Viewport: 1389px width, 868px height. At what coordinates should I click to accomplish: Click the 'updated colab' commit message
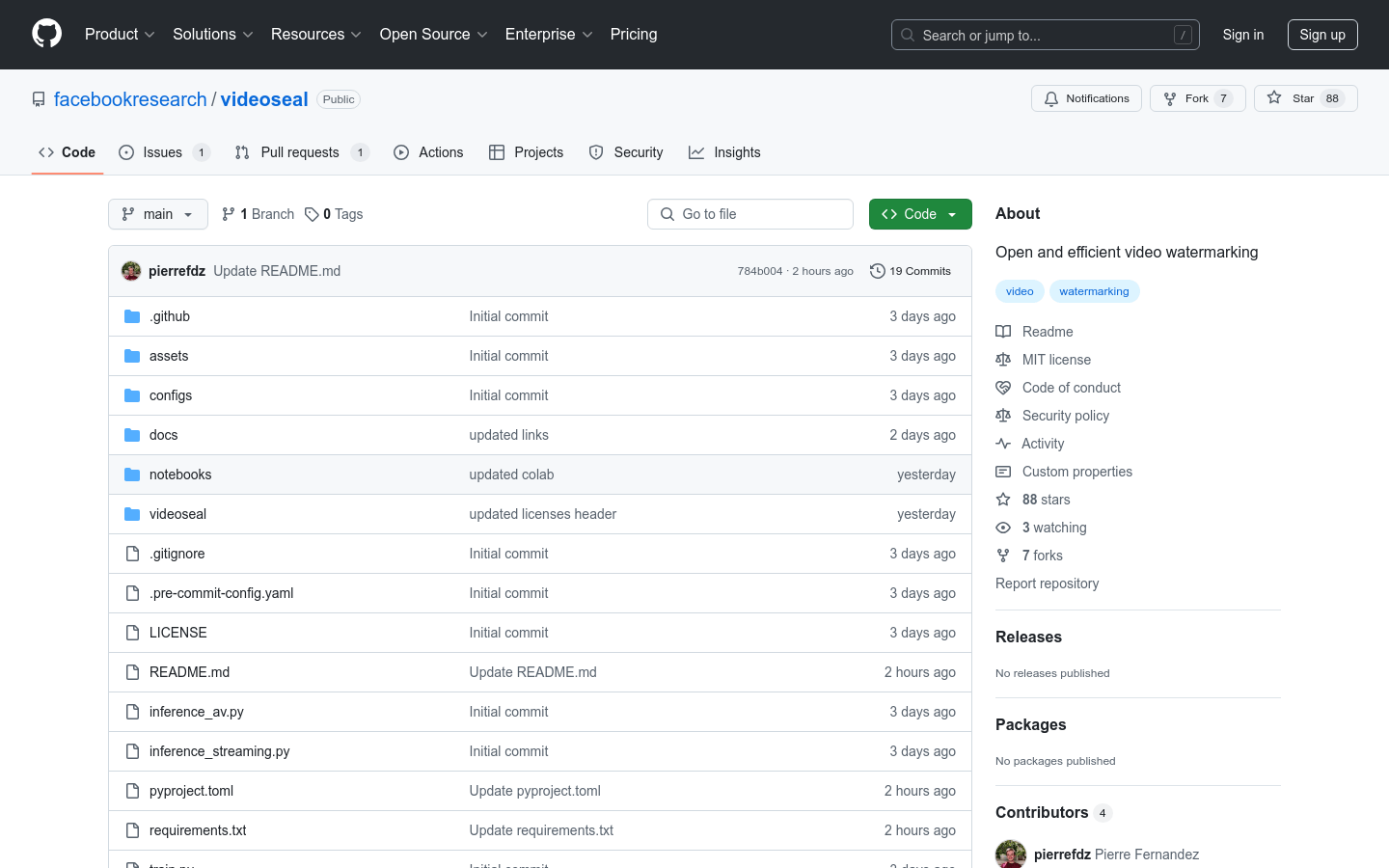tap(511, 475)
